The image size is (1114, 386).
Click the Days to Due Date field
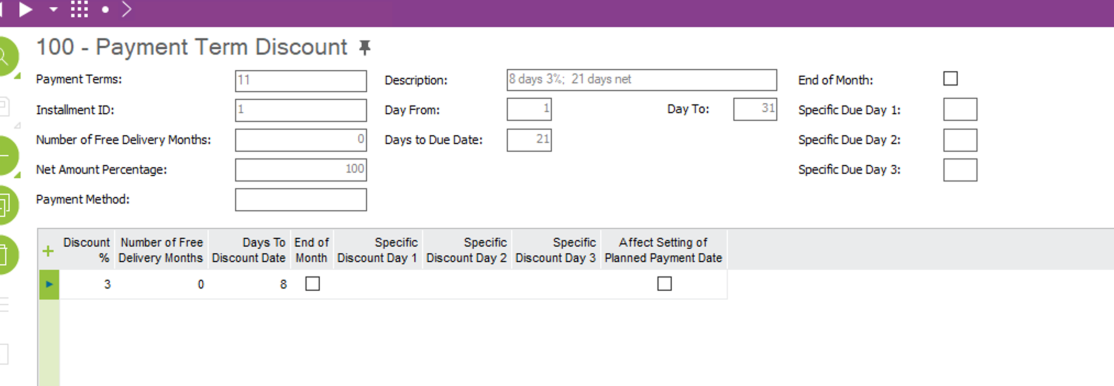(529, 140)
